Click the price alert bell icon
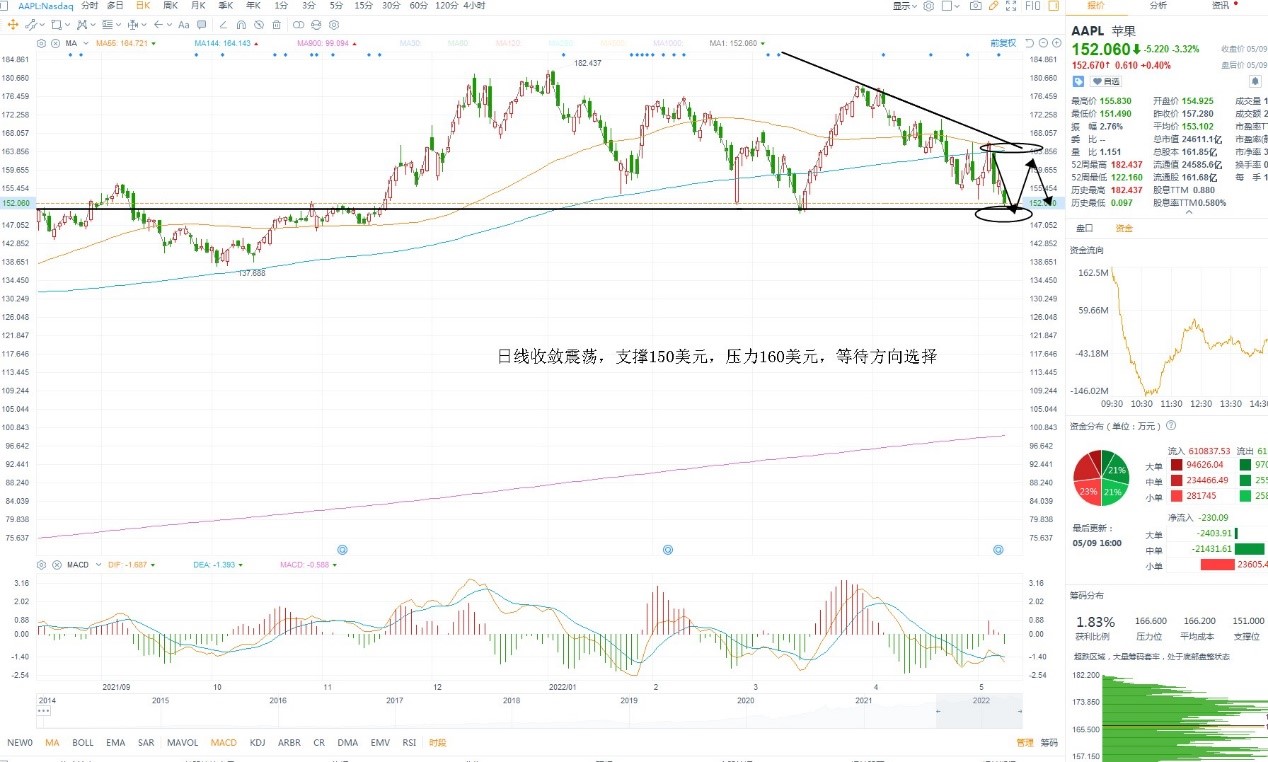This screenshot has height=762, width=1268. 1257,80
